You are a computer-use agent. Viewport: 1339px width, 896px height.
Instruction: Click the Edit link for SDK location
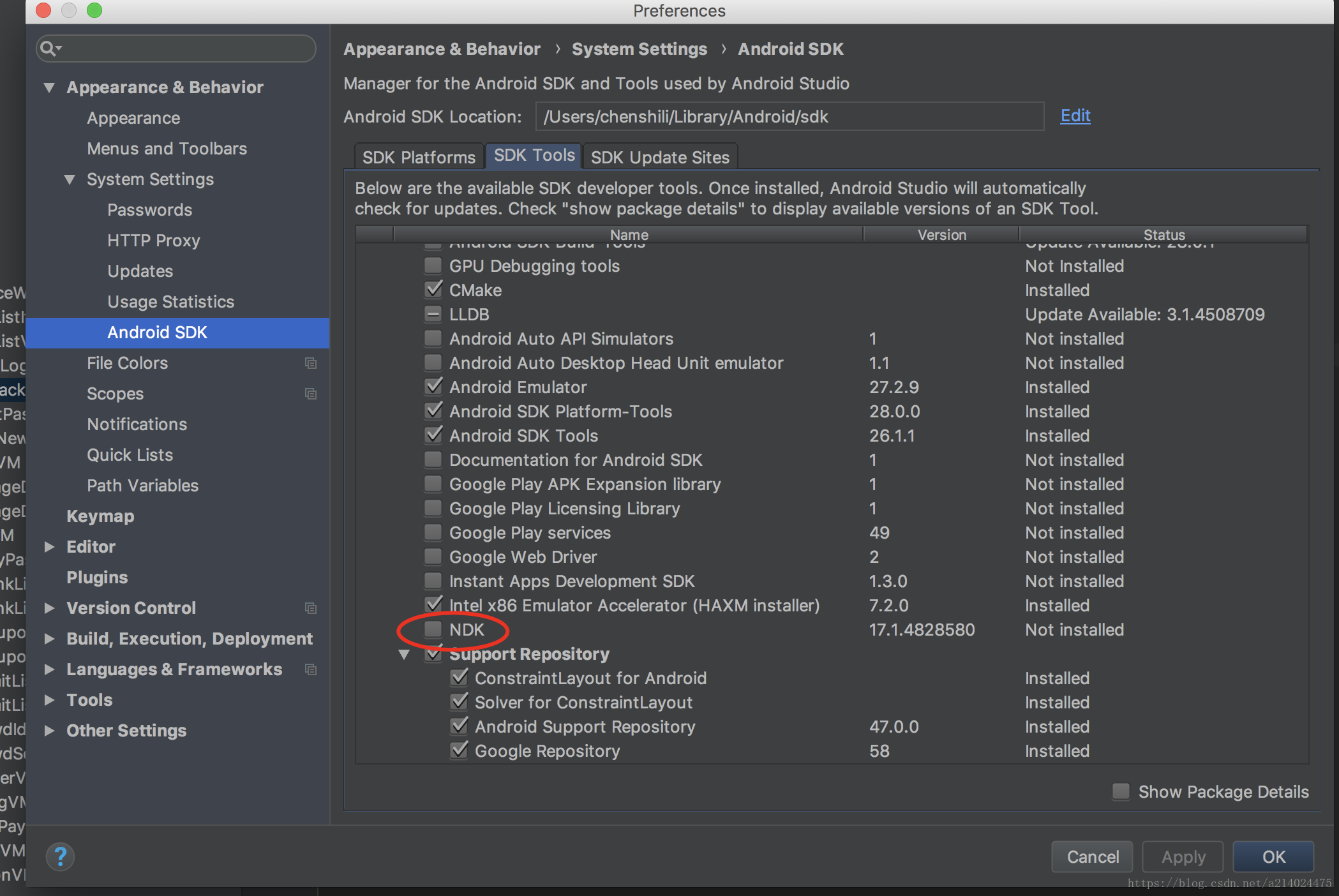(1075, 116)
